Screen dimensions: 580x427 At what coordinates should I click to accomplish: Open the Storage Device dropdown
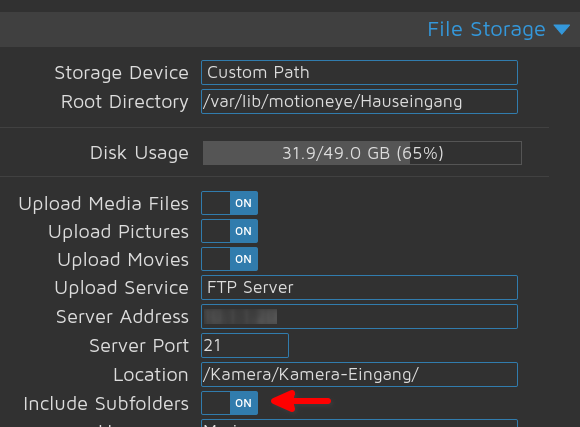[x=359, y=73]
